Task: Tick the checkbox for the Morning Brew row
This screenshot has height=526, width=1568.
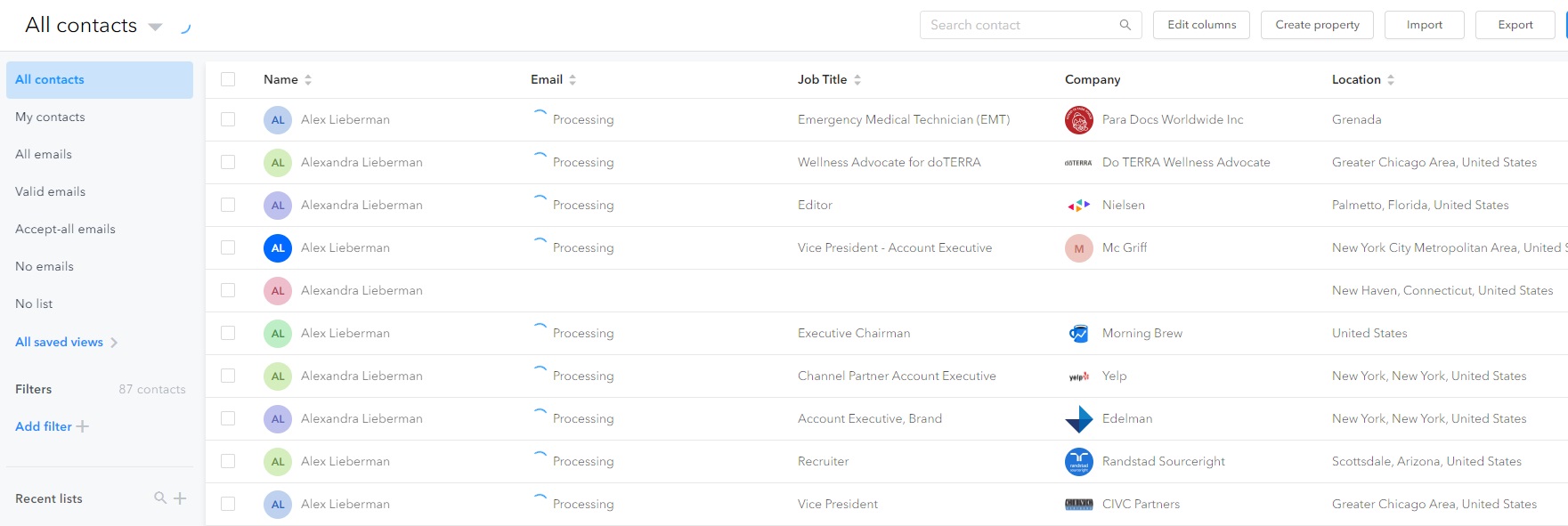Action: click(x=228, y=333)
